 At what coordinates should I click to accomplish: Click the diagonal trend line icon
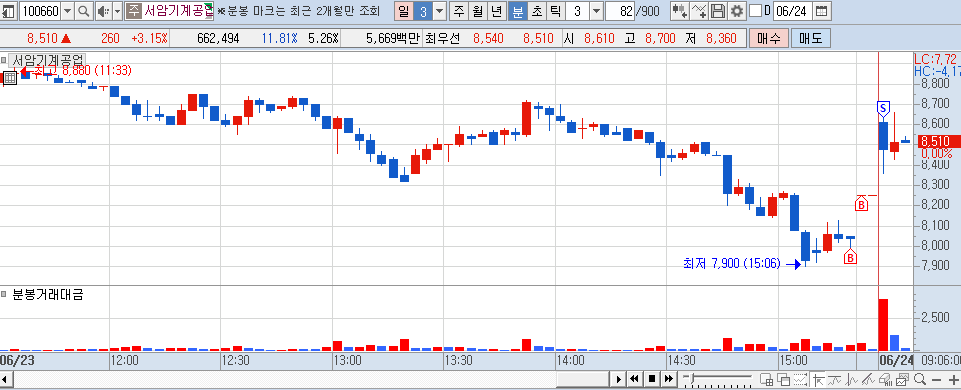click(x=869, y=379)
